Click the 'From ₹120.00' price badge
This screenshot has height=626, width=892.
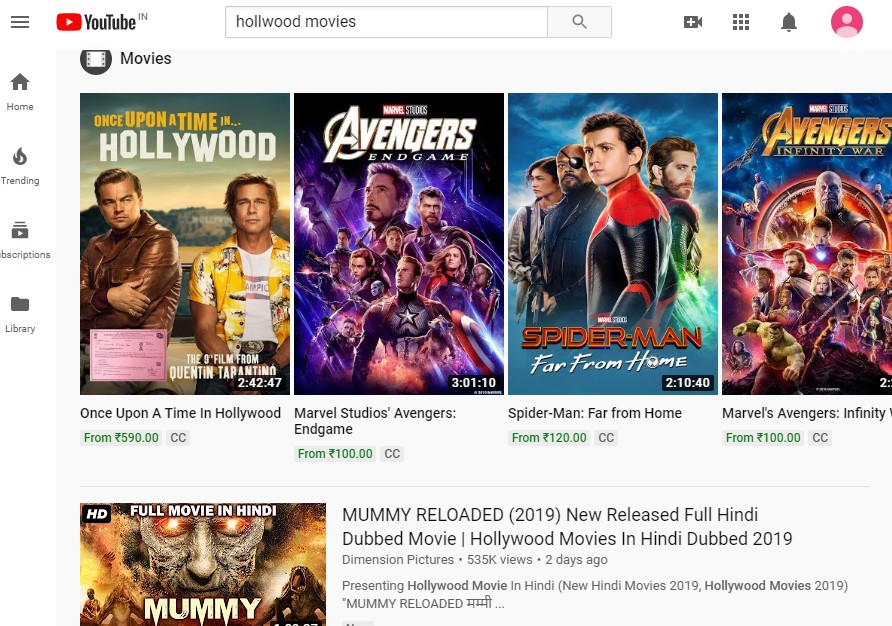(549, 438)
